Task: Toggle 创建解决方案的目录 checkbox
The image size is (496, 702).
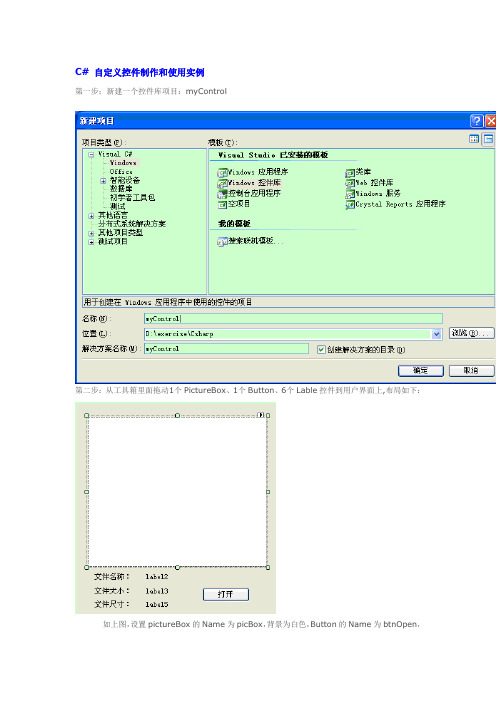Action: [x=321, y=350]
